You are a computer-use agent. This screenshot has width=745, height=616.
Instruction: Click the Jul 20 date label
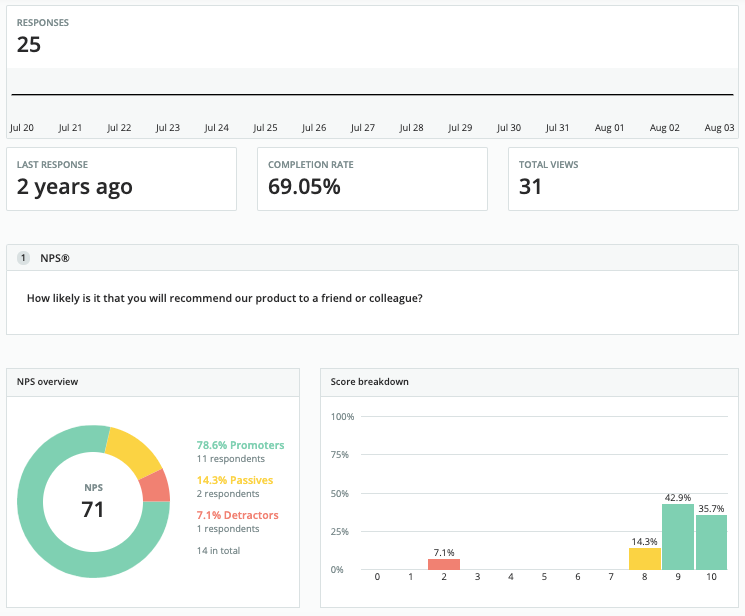22,127
